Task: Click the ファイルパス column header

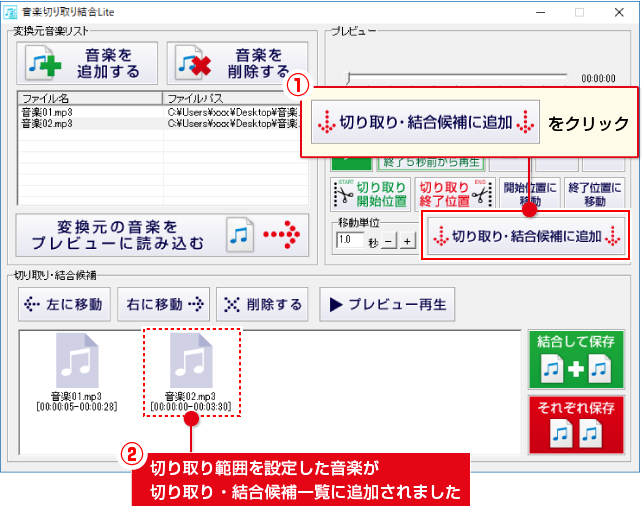Action: [233, 98]
